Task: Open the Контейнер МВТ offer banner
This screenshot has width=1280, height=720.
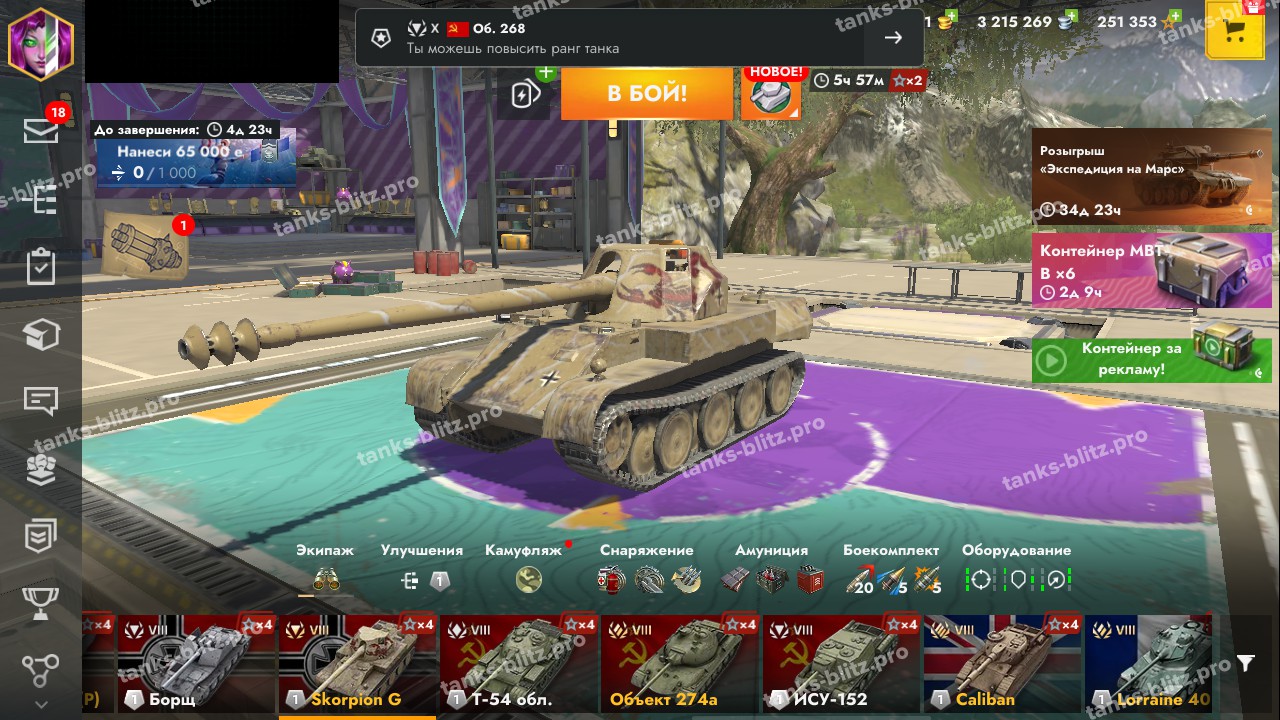Action: coord(1152,270)
